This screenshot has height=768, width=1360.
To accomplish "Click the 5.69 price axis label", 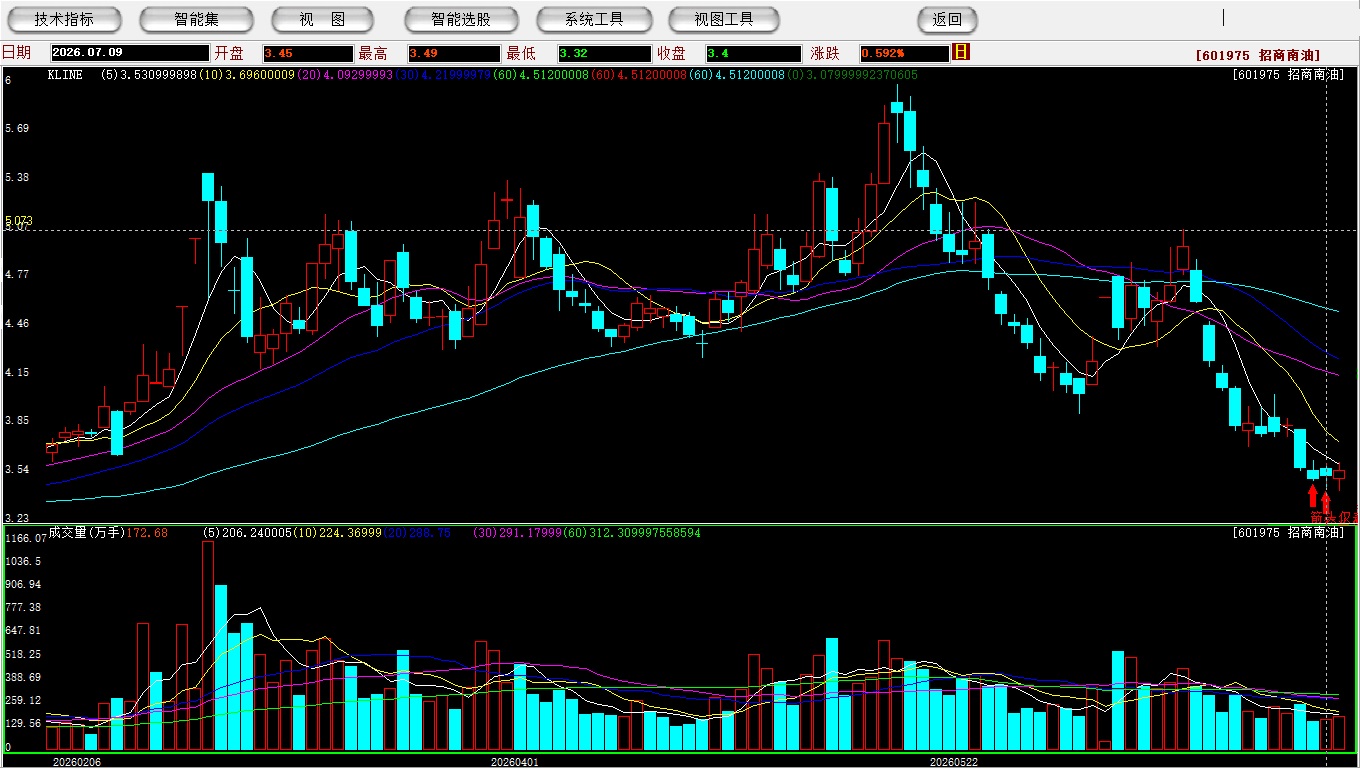I will (17, 129).
